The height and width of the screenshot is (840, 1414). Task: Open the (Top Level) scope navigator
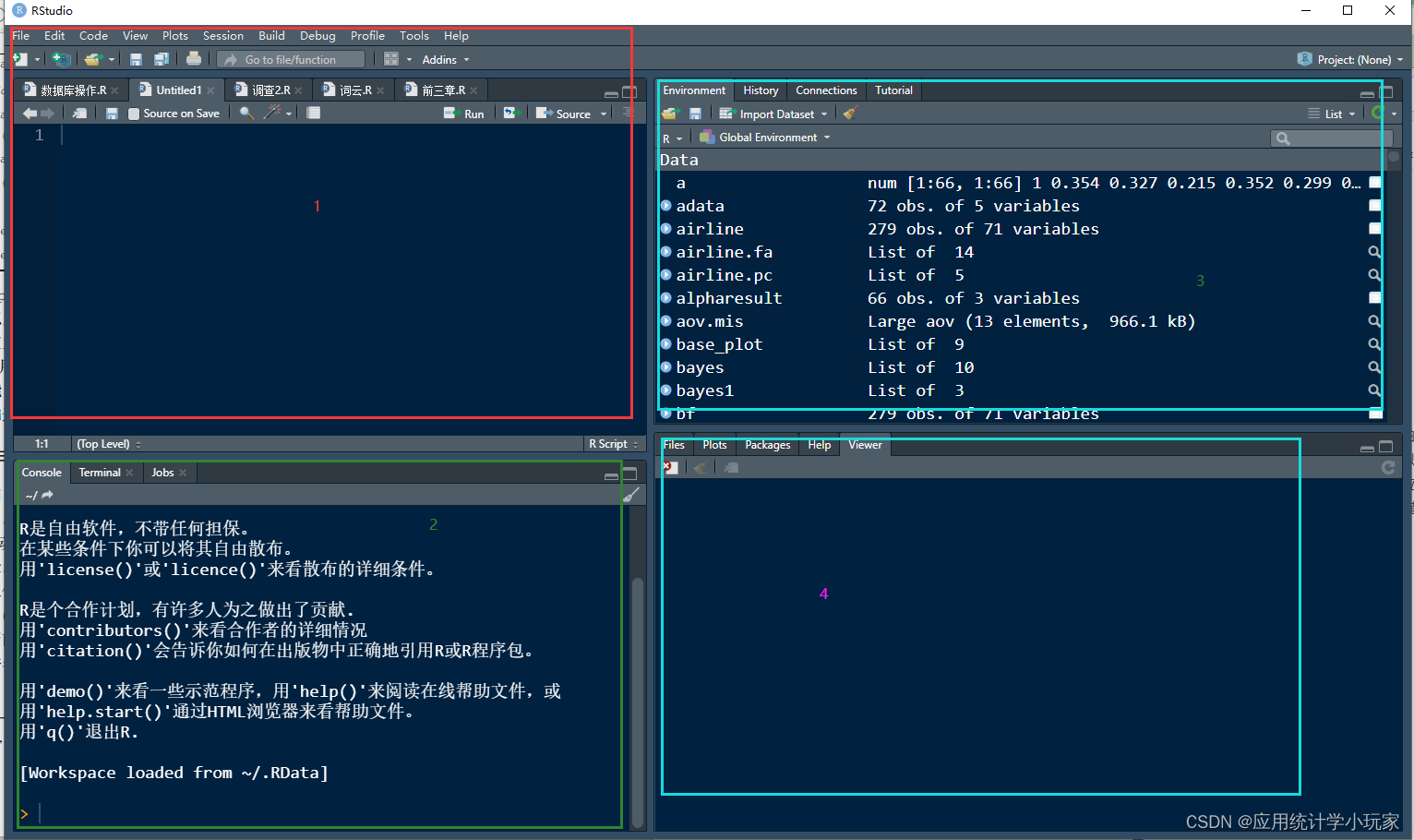coord(109,444)
